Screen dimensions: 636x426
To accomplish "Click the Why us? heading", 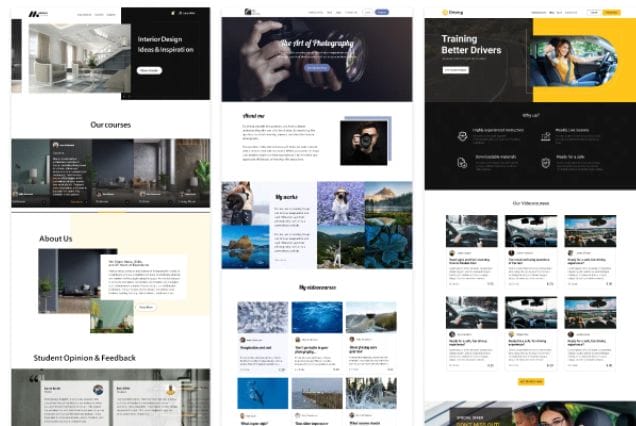I will click(531, 116).
